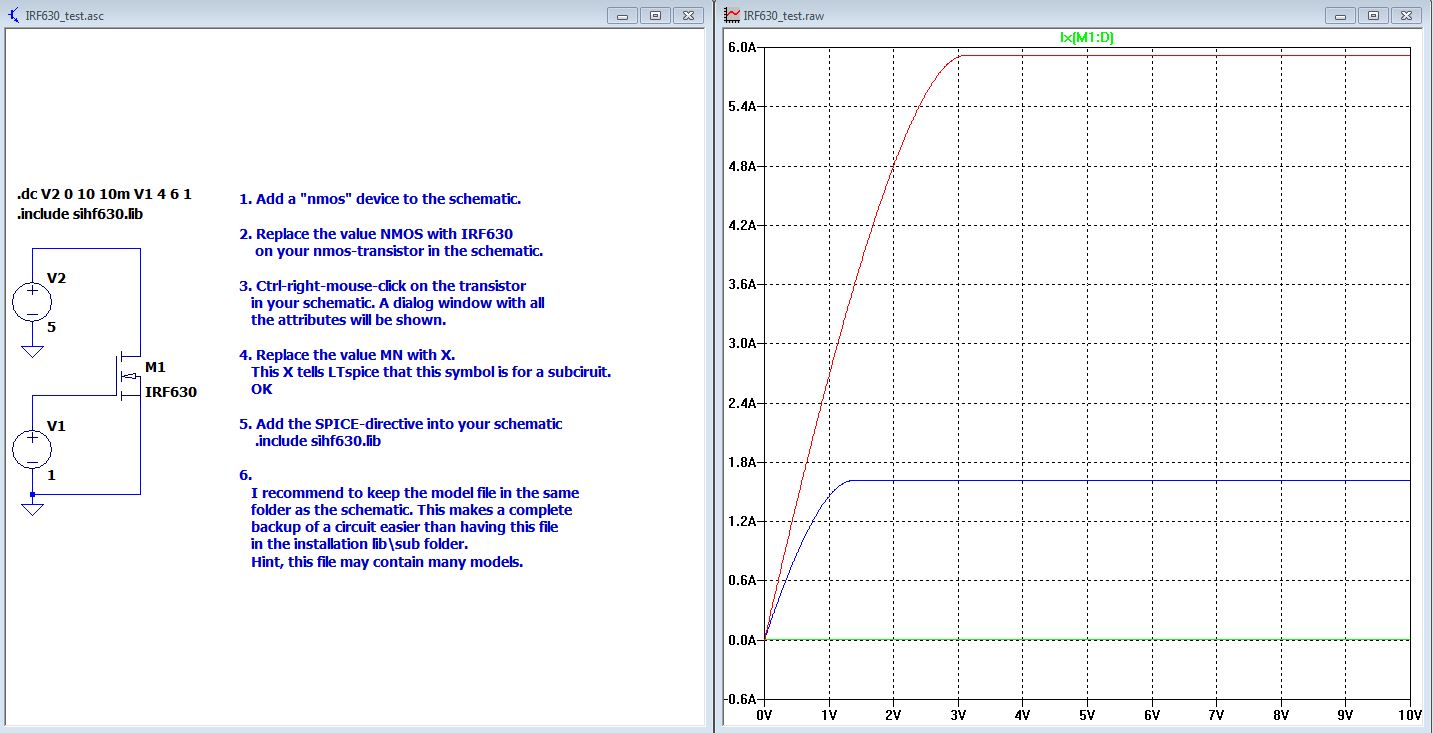The width and height of the screenshot is (1433, 733).
Task: Click the .dc sweep directive text
Action: [104, 194]
